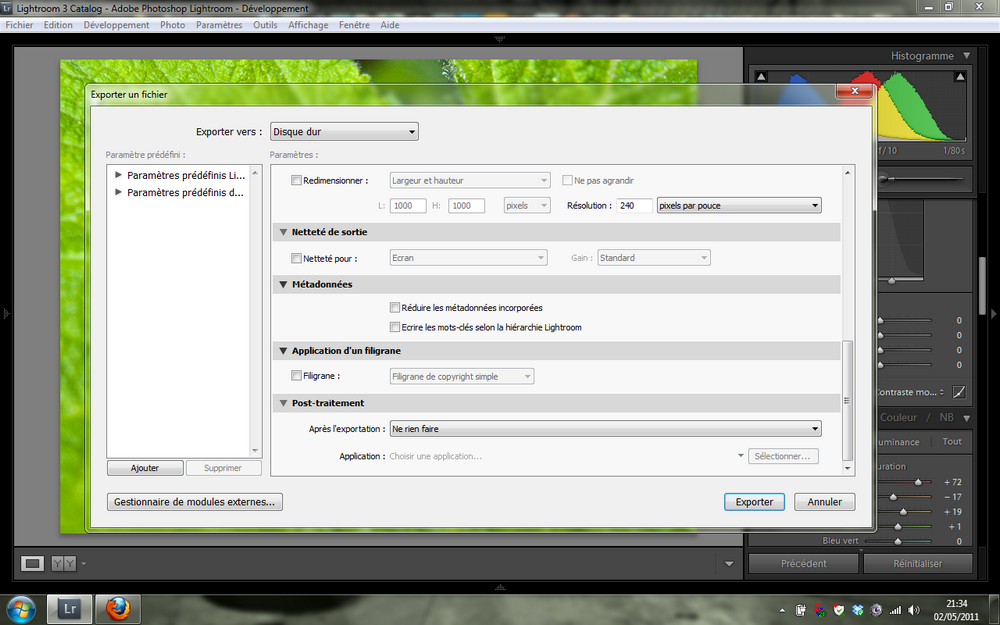Screen dimensions: 1000x625
Task: Expand Paramètres prédéfinis d... preset folder
Action: [118, 192]
